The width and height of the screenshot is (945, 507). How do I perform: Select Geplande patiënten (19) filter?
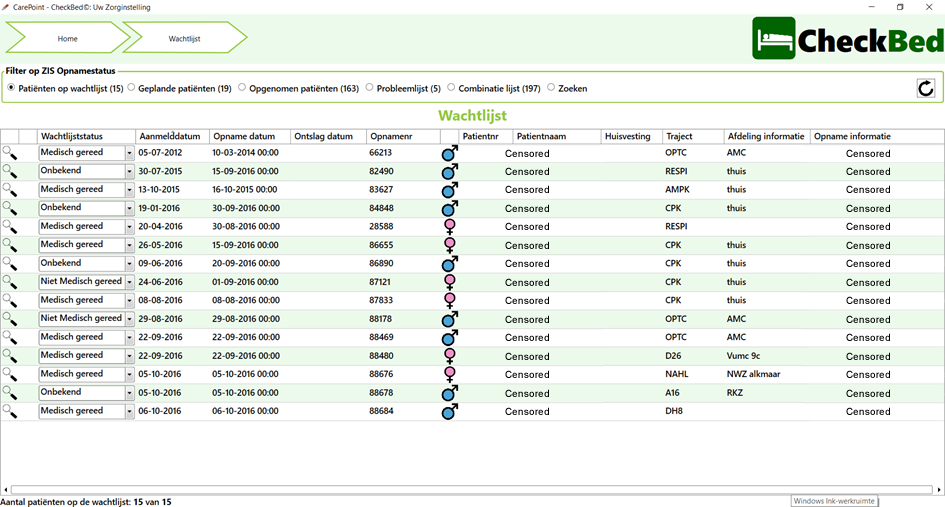click(131, 88)
